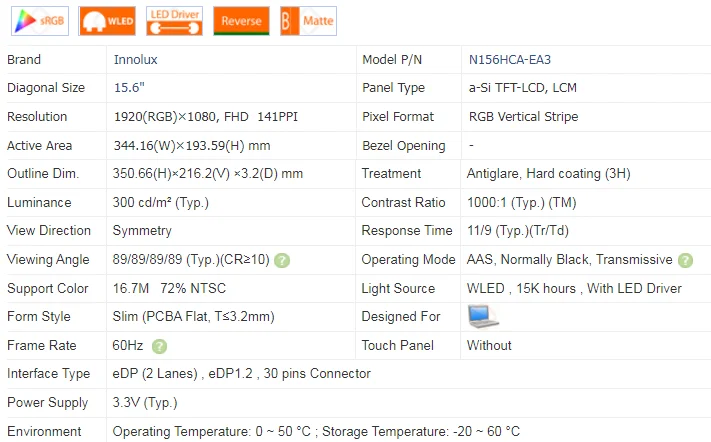Select power supply 3.3V (Typ.) value
The width and height of the screenshot is (711, 442).
pyautogui.click(x=145, y=403)
